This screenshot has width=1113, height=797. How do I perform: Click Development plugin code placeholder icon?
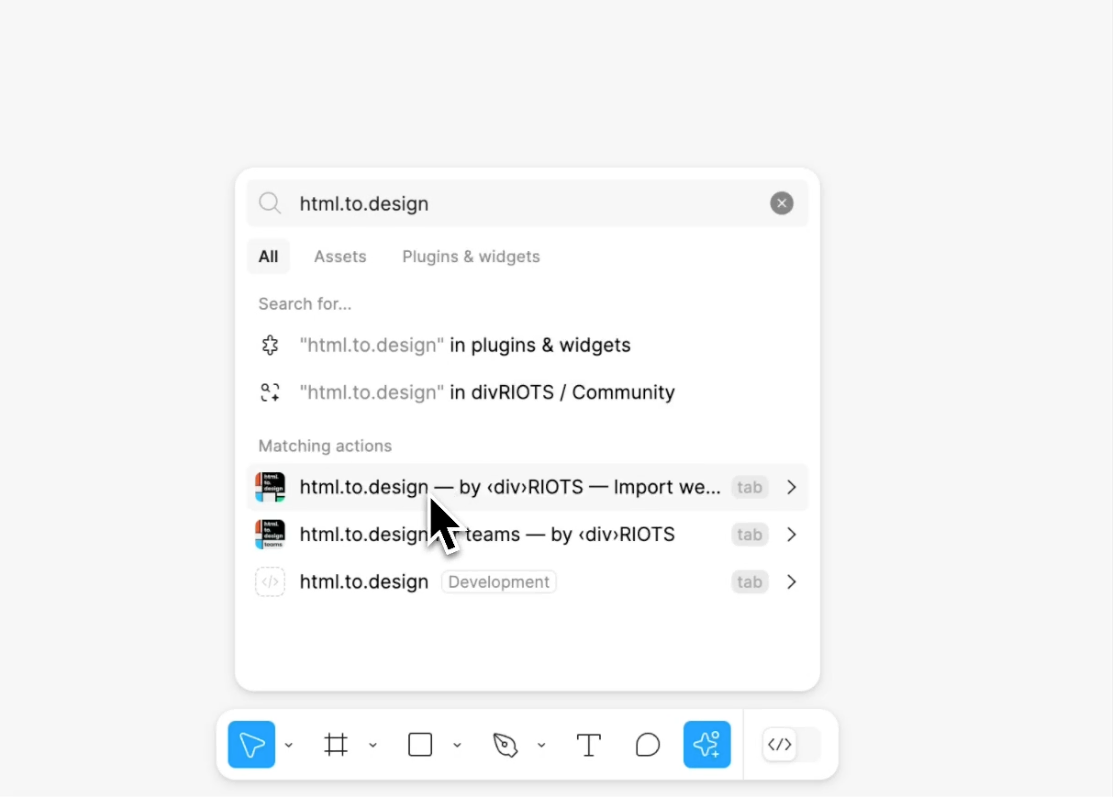(270, 582)
